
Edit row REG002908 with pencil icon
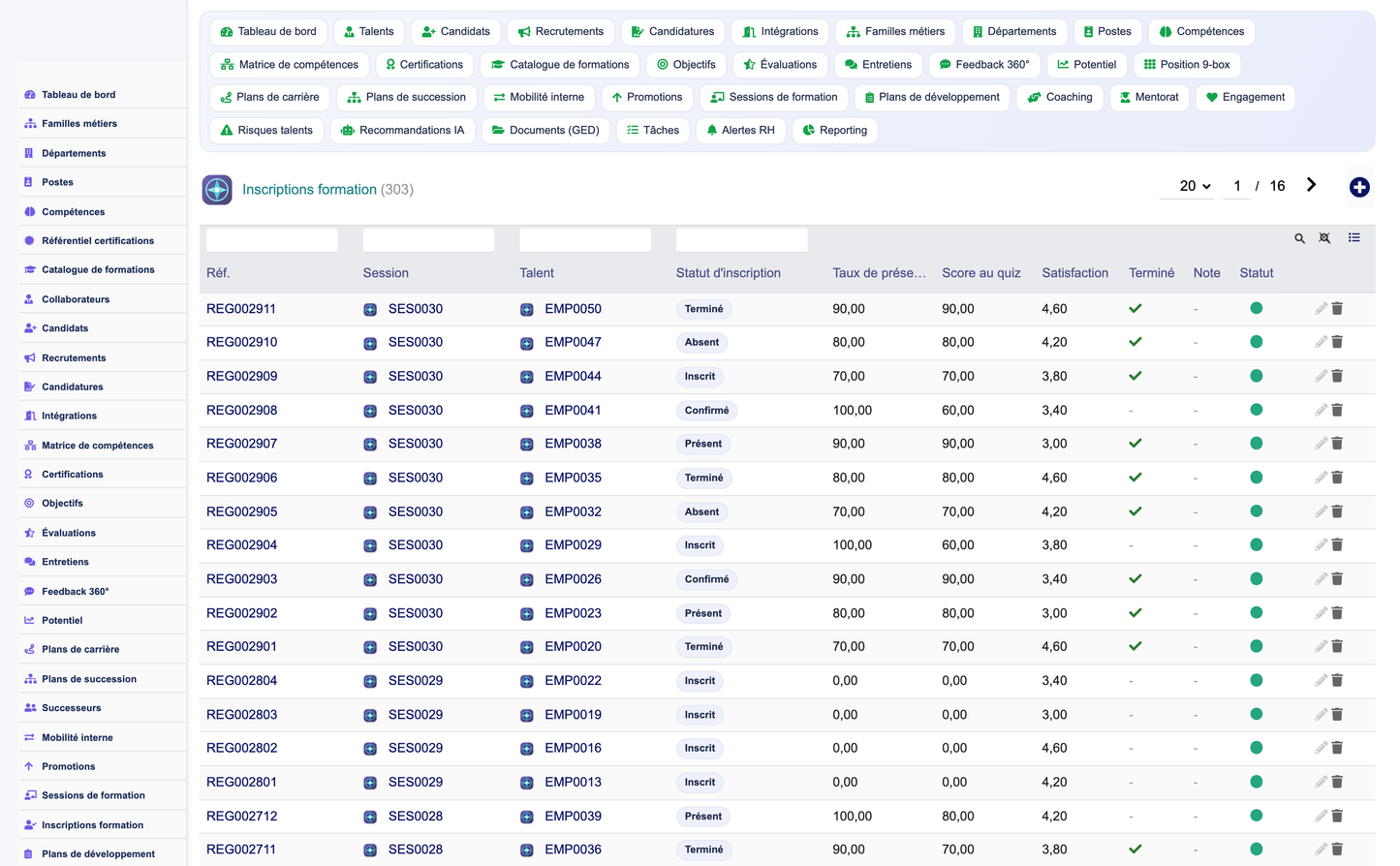[1321, 410]
